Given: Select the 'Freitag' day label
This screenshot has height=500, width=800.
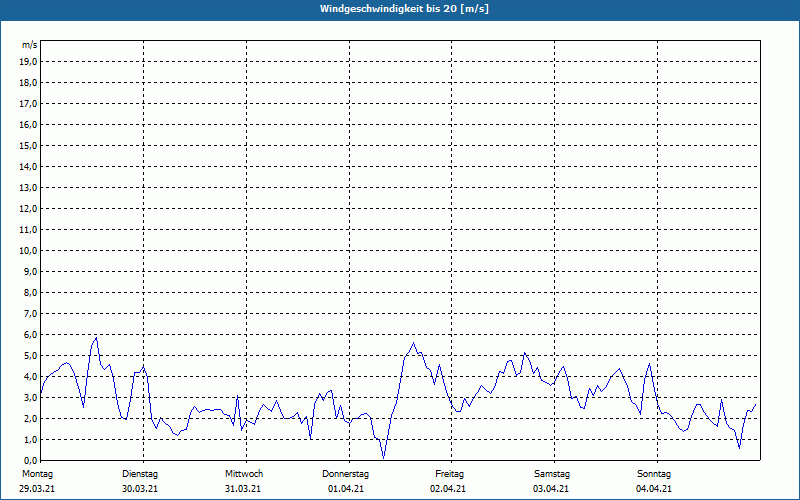Looking at the screenshot, I should click(449, 474).
